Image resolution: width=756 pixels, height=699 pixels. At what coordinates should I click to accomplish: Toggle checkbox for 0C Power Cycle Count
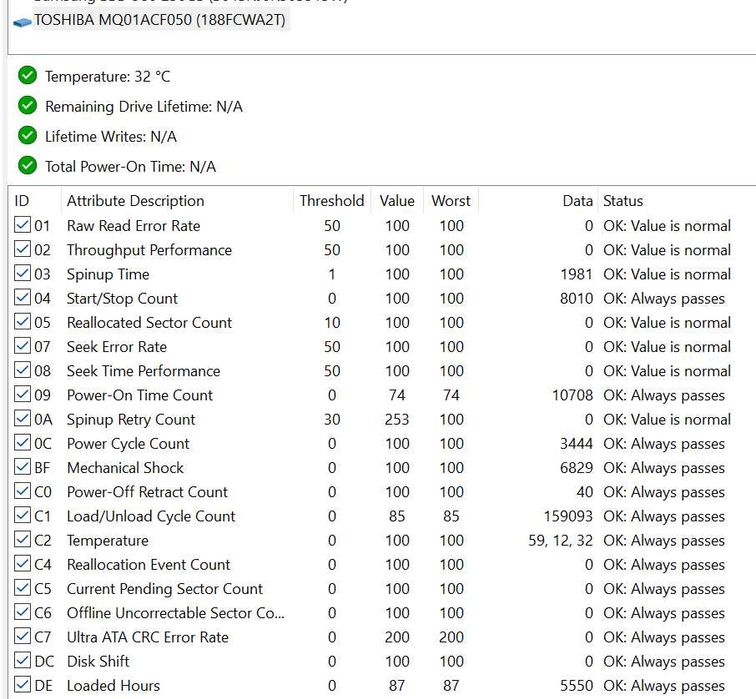(22, 442)
